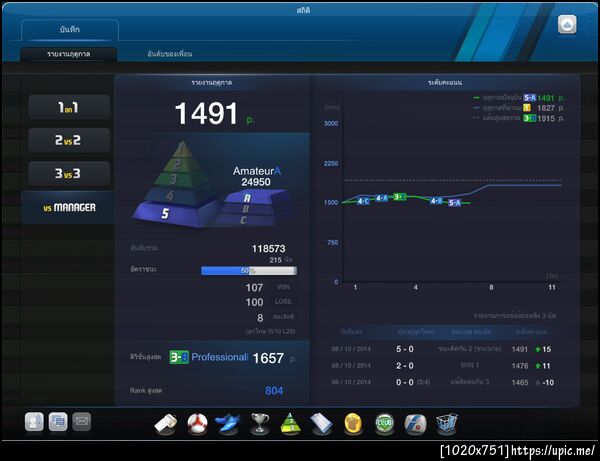Click the 50% win rate progress bar
This screenshot has height=461, width=600.
click(x=249, y=271)
